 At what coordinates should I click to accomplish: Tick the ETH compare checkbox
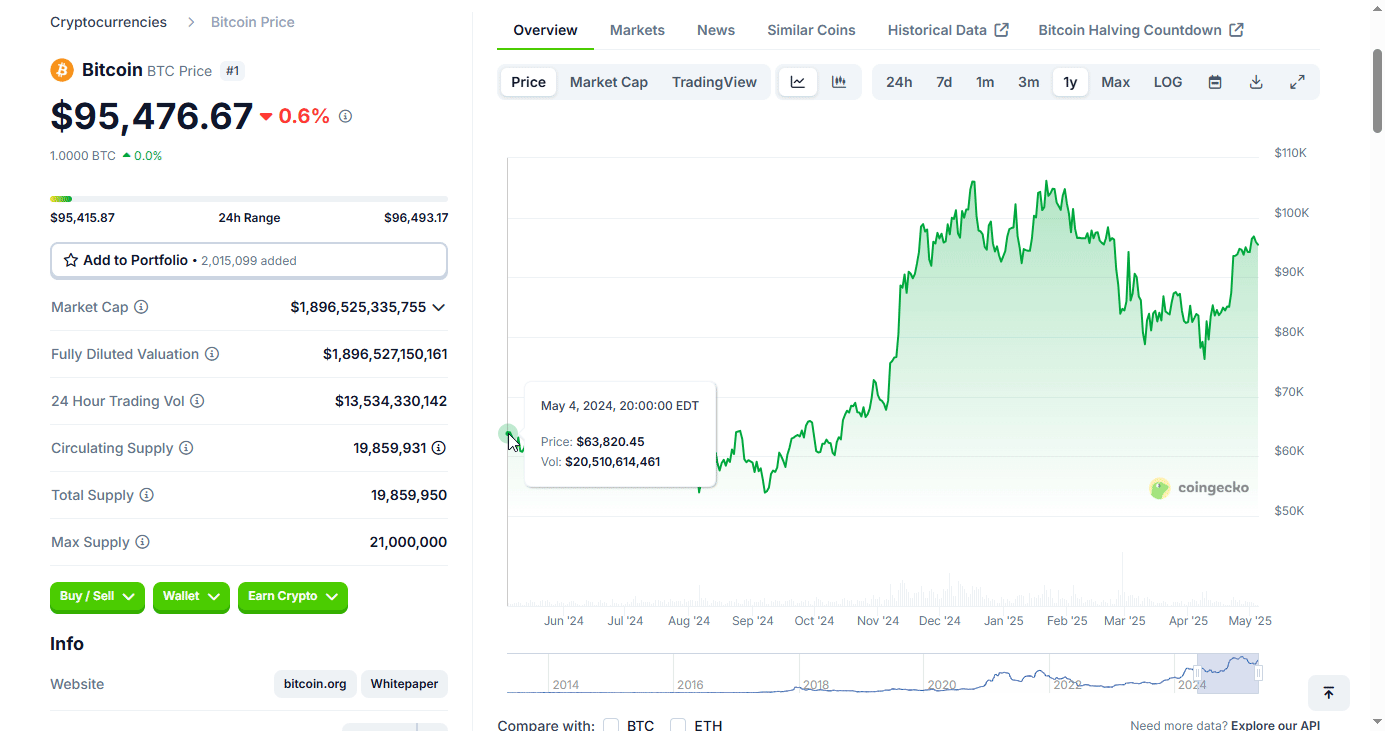pos(678,725)
